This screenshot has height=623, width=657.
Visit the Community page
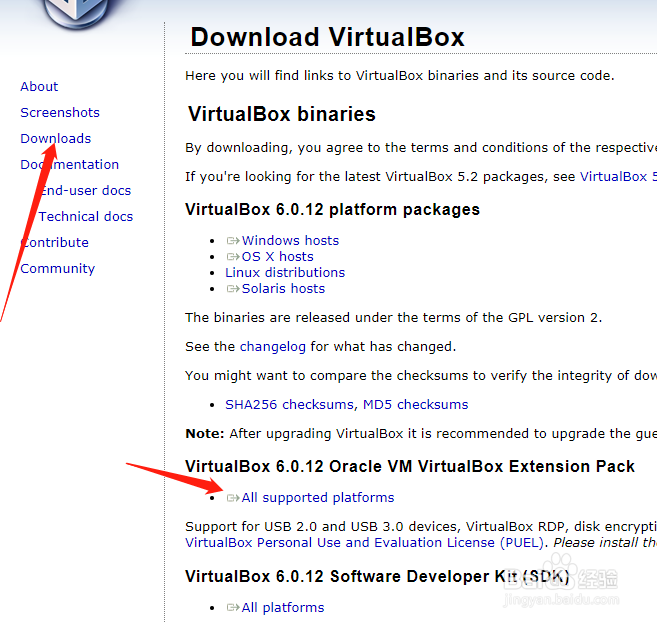[57, 269]
